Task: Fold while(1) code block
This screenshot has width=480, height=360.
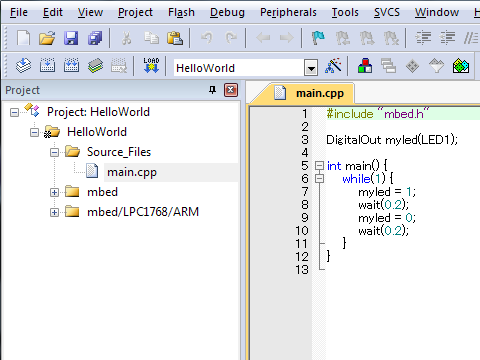Action: click(x=319, y=179)
